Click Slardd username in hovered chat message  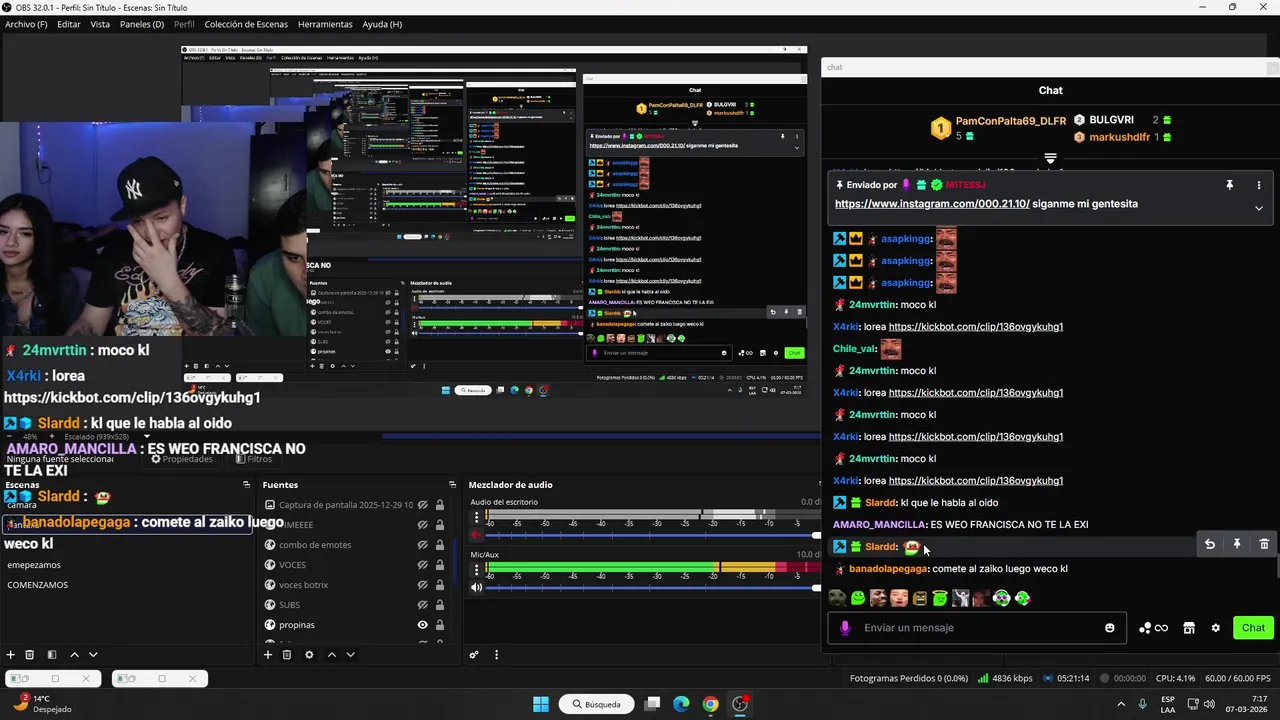(x=881, y=547)
